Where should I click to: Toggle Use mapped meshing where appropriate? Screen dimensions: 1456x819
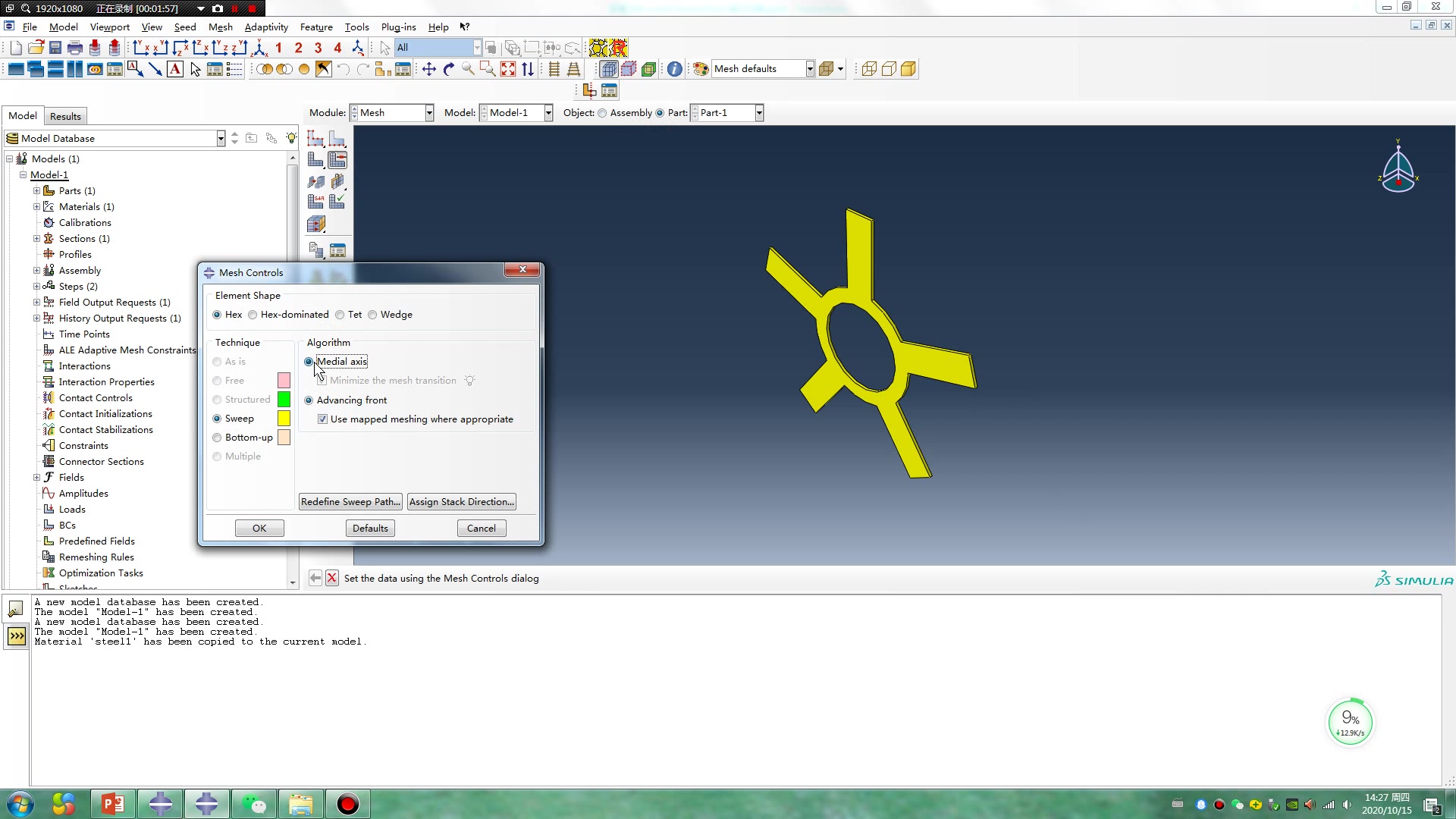322,419
